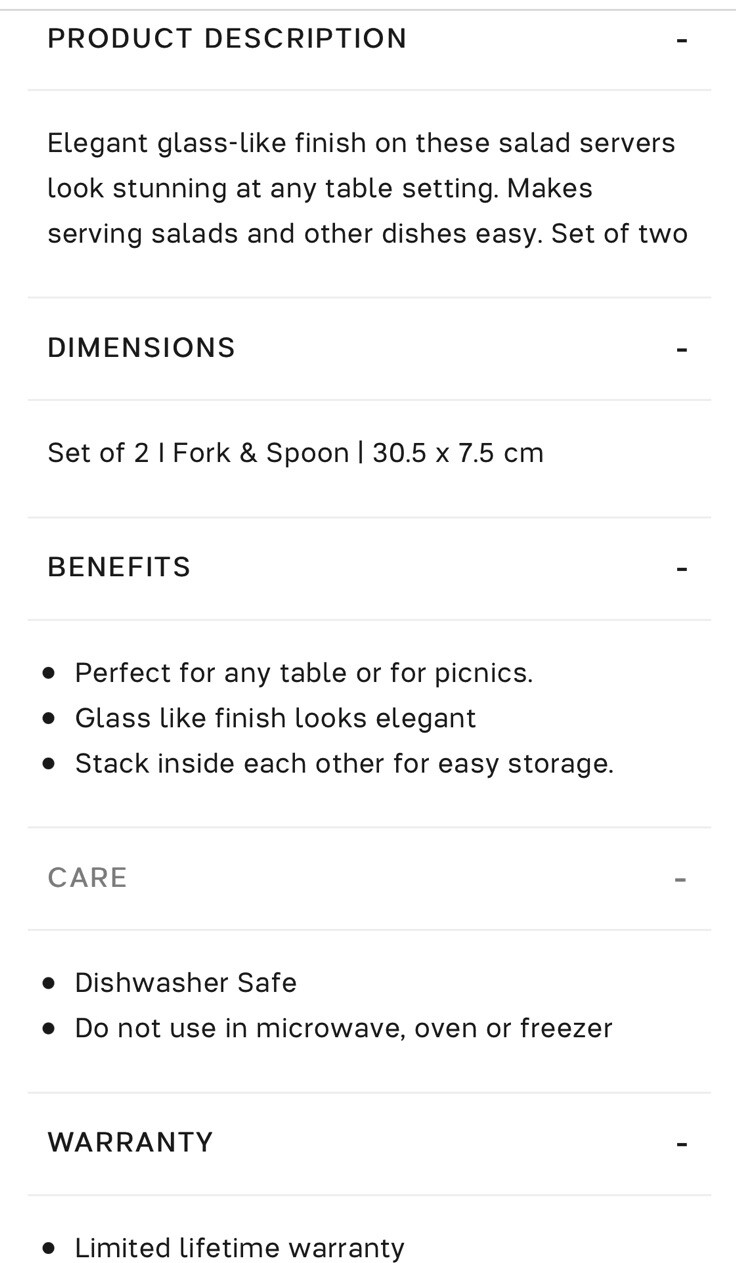Select 'Perfect for any table or for picnics' bullet

pos(304,672)
